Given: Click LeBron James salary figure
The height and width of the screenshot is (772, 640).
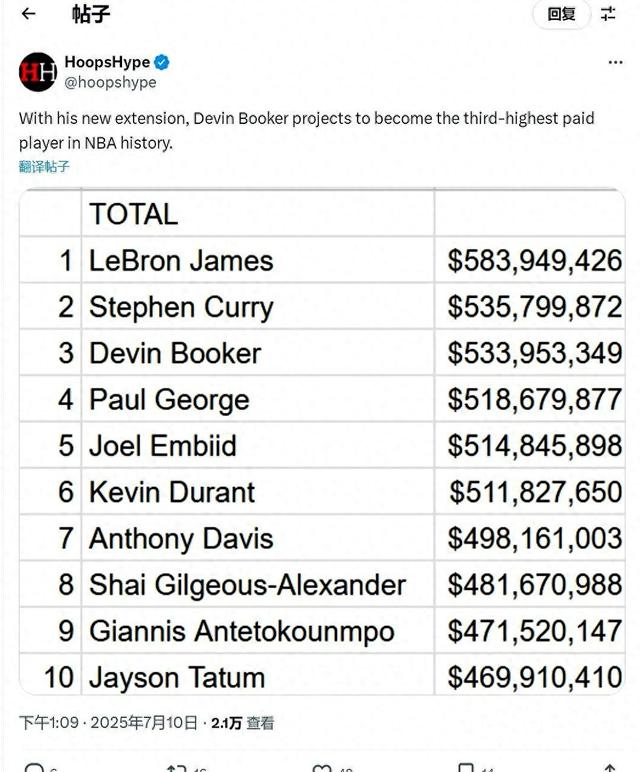Looking at the screenshot, I should (x=535, y=260).
